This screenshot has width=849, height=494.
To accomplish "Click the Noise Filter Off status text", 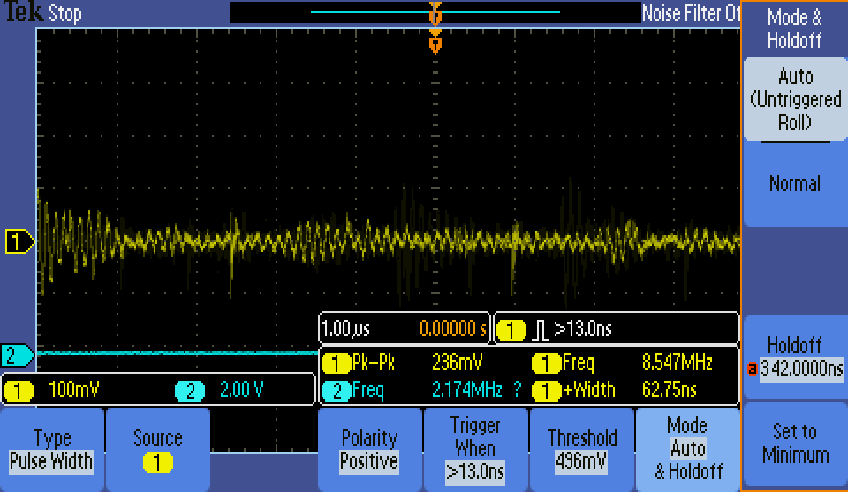I will pos(690,12).
